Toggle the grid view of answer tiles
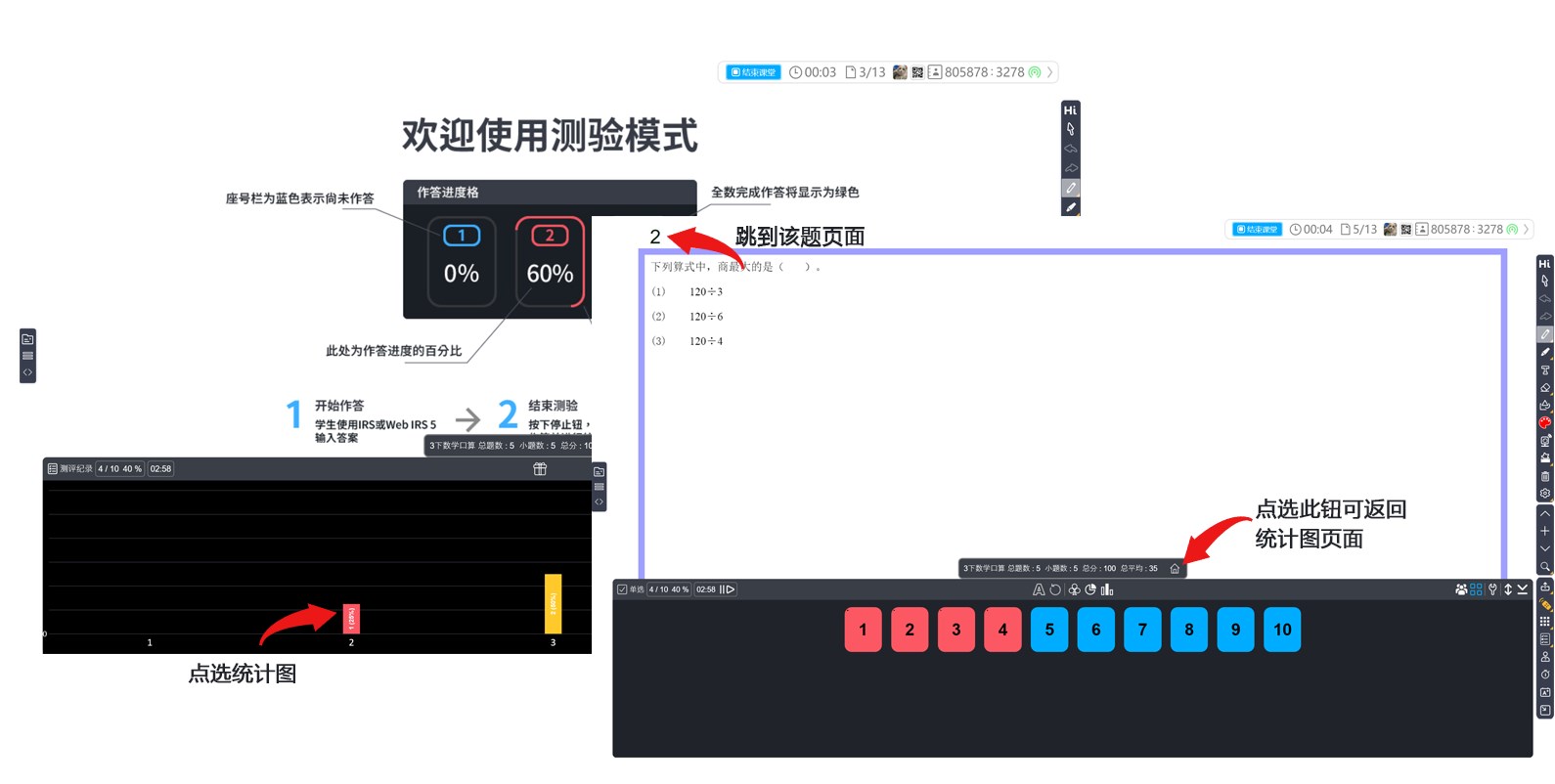Viewport: 1555px width, 784px height. click(x=1477, y=589)
